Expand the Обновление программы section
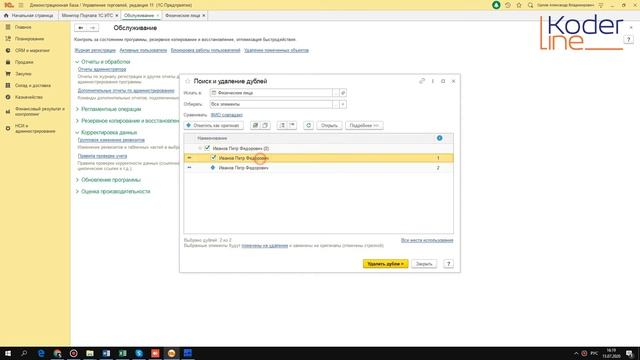Image resolution: width=640 pixels, height=360 pixels. (77, 180)
